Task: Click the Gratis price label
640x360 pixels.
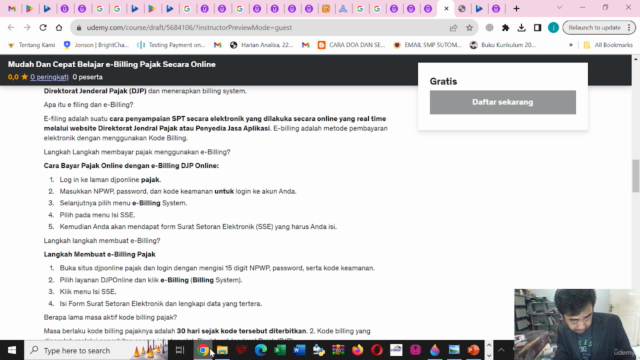Action: pyautogui.click(x=443, y=82)
